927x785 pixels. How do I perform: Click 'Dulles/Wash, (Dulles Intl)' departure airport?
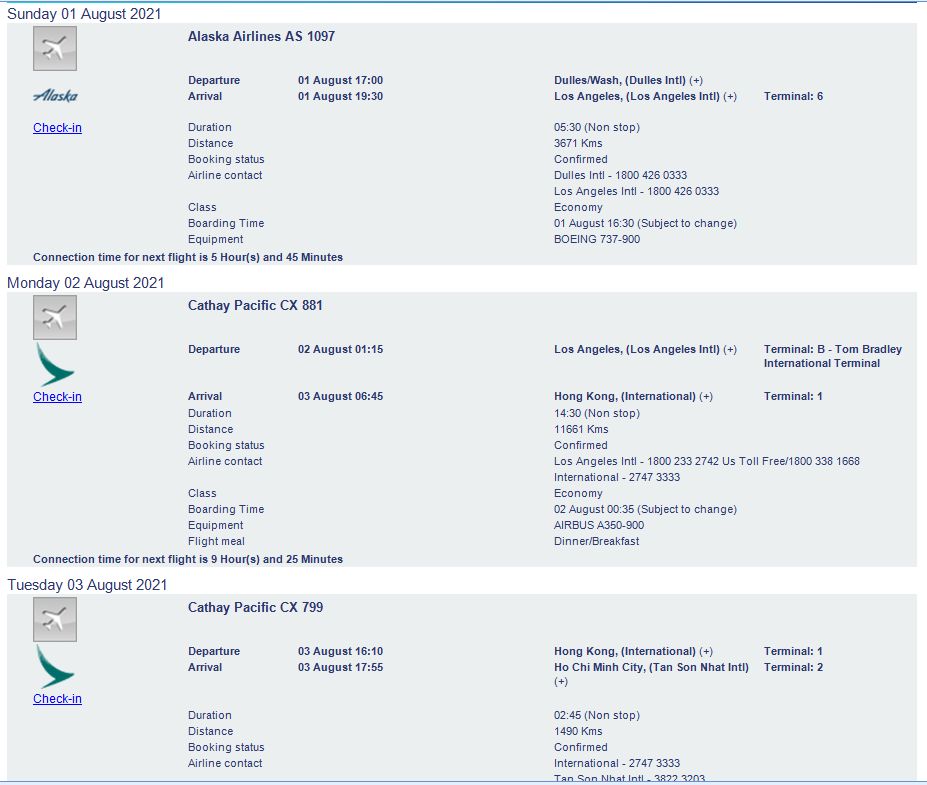coord(620,80)
